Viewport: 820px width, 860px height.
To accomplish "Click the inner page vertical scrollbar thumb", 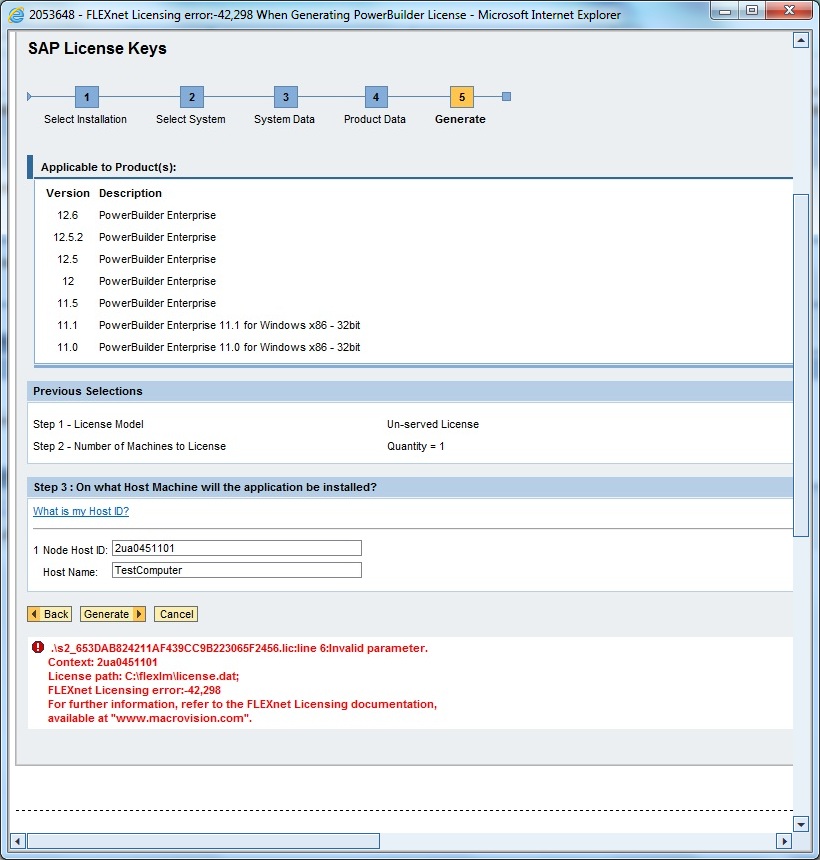I will [801, 365].
